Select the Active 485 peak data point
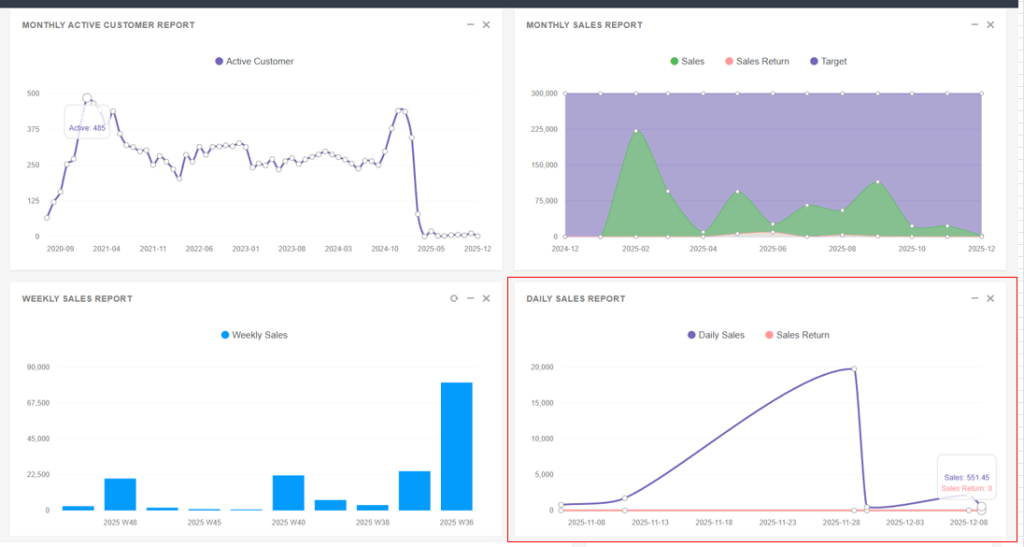This screenshot has height=547, width=1024. 87,98
